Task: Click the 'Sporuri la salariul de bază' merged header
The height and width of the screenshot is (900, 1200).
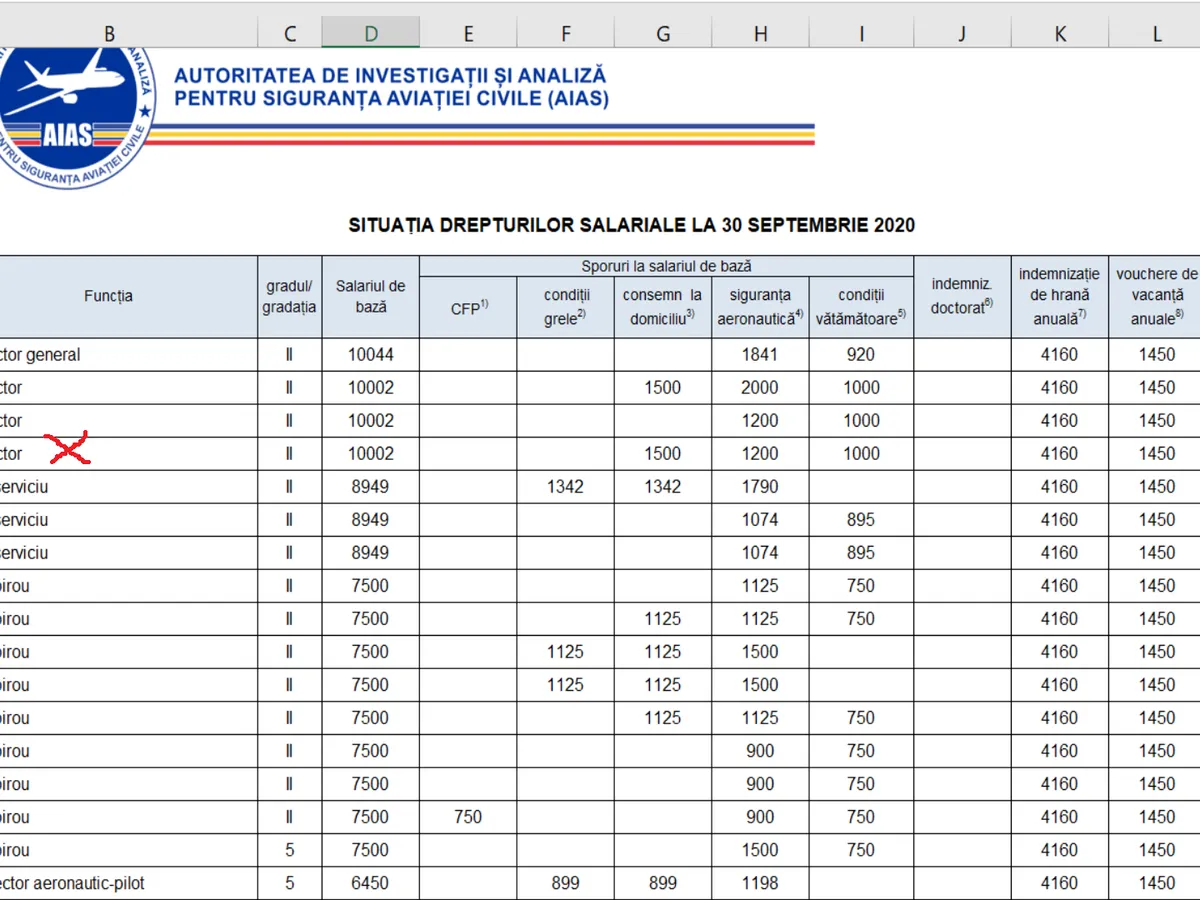Action: 666,266
